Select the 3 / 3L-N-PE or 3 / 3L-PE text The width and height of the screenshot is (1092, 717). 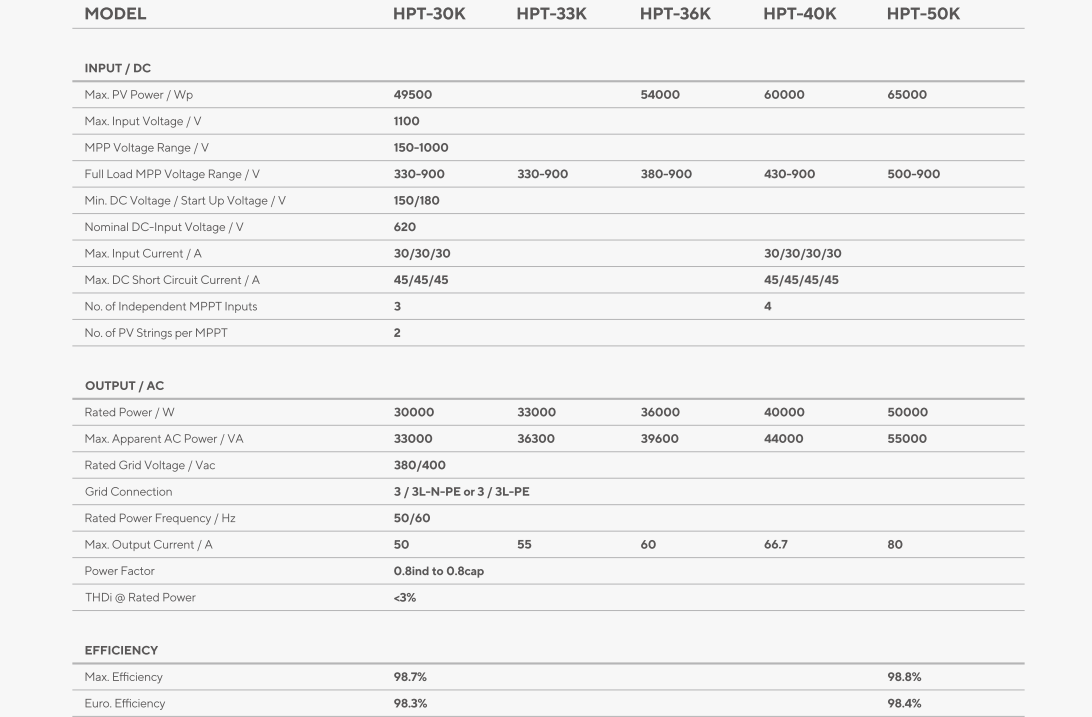[461, 492]
